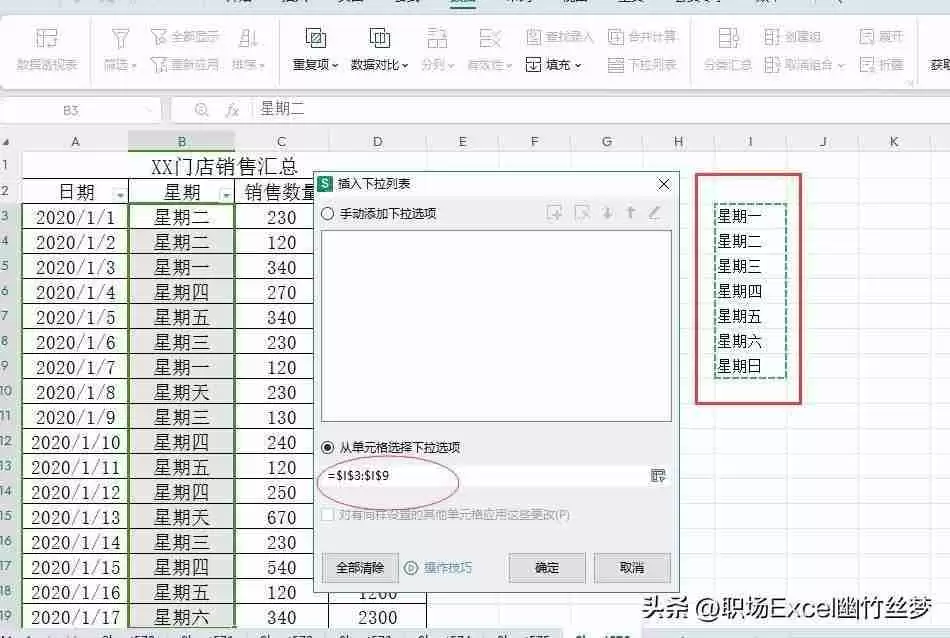Expand the 填充 fill dropdown arrow
Screen dimensions: 950x638
578,64
